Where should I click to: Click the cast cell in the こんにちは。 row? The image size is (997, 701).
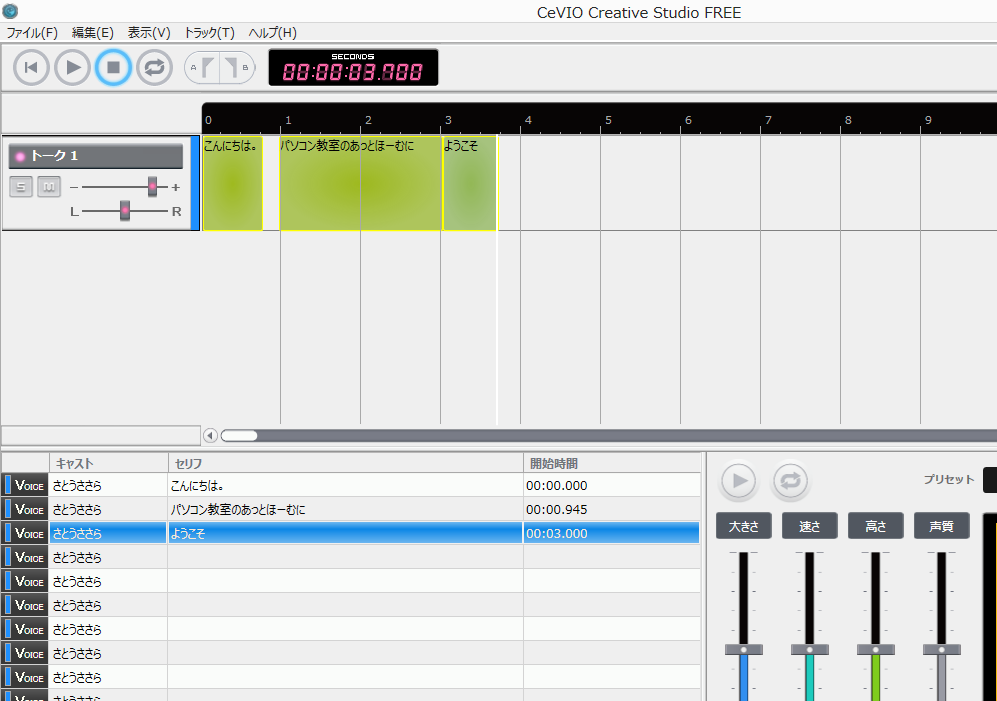point(108,485)
